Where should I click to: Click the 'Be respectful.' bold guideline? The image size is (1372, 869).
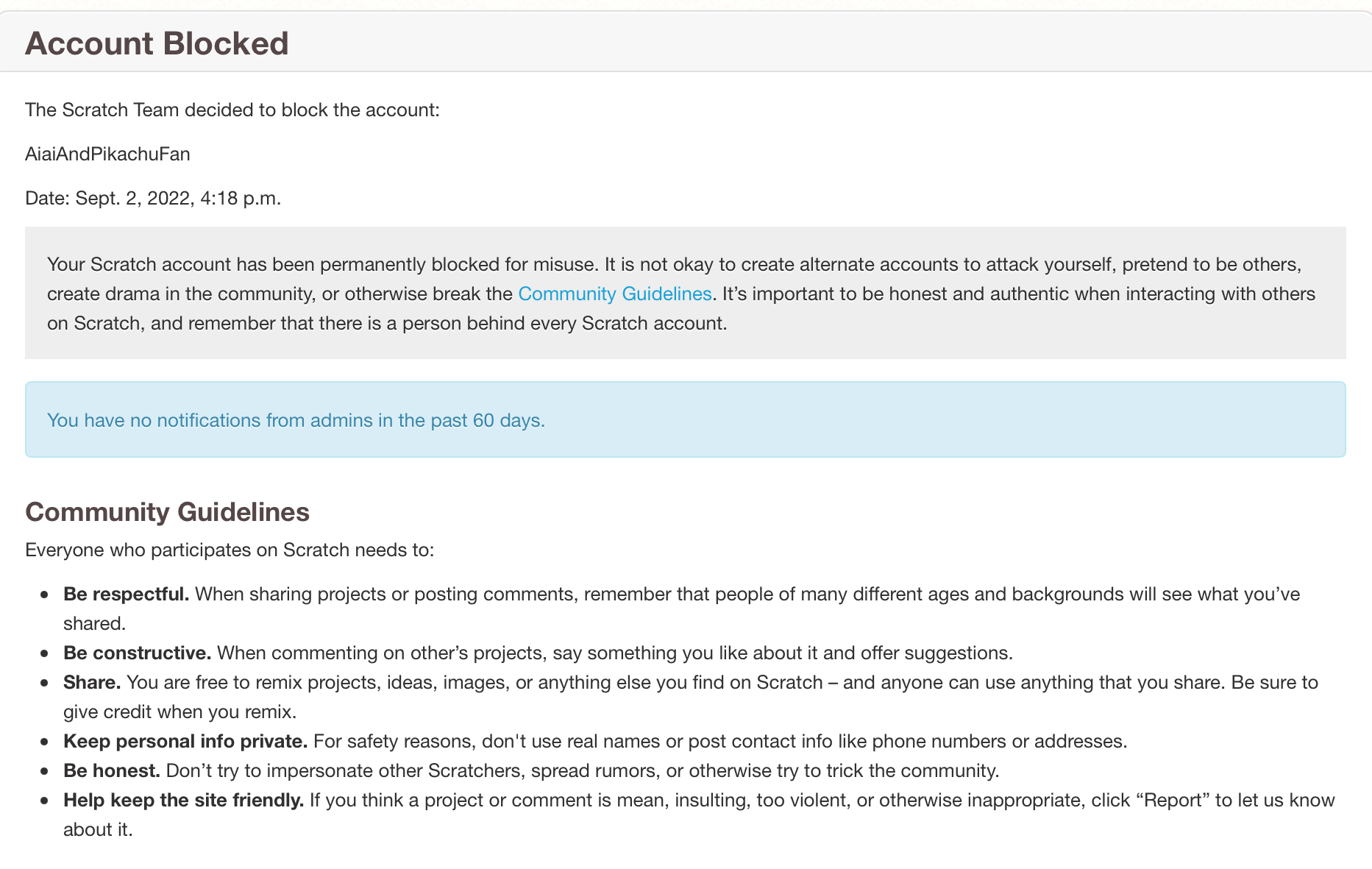pyautogui.click(x=126, y=594)
